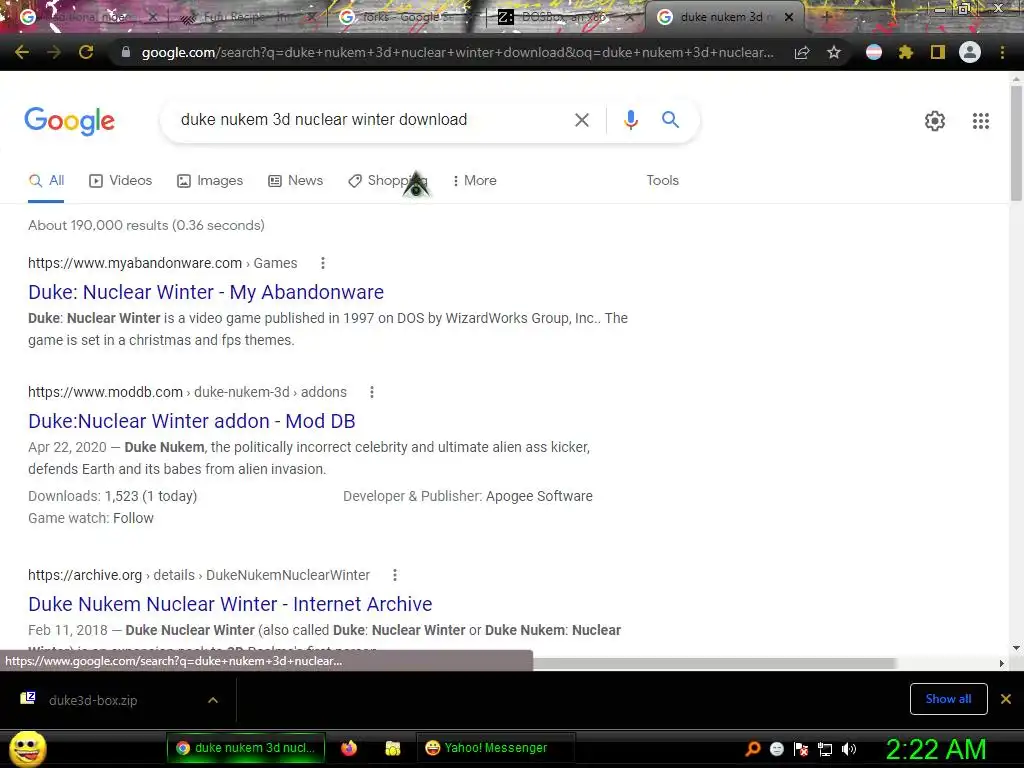Toggle the browser side panel icon
This screenshot has width=1024, height=768.
938,52
